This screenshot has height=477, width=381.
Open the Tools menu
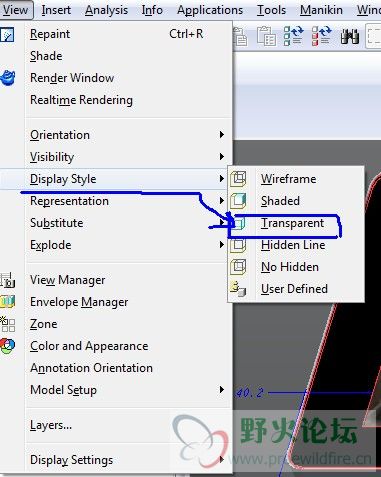(271, 10)
